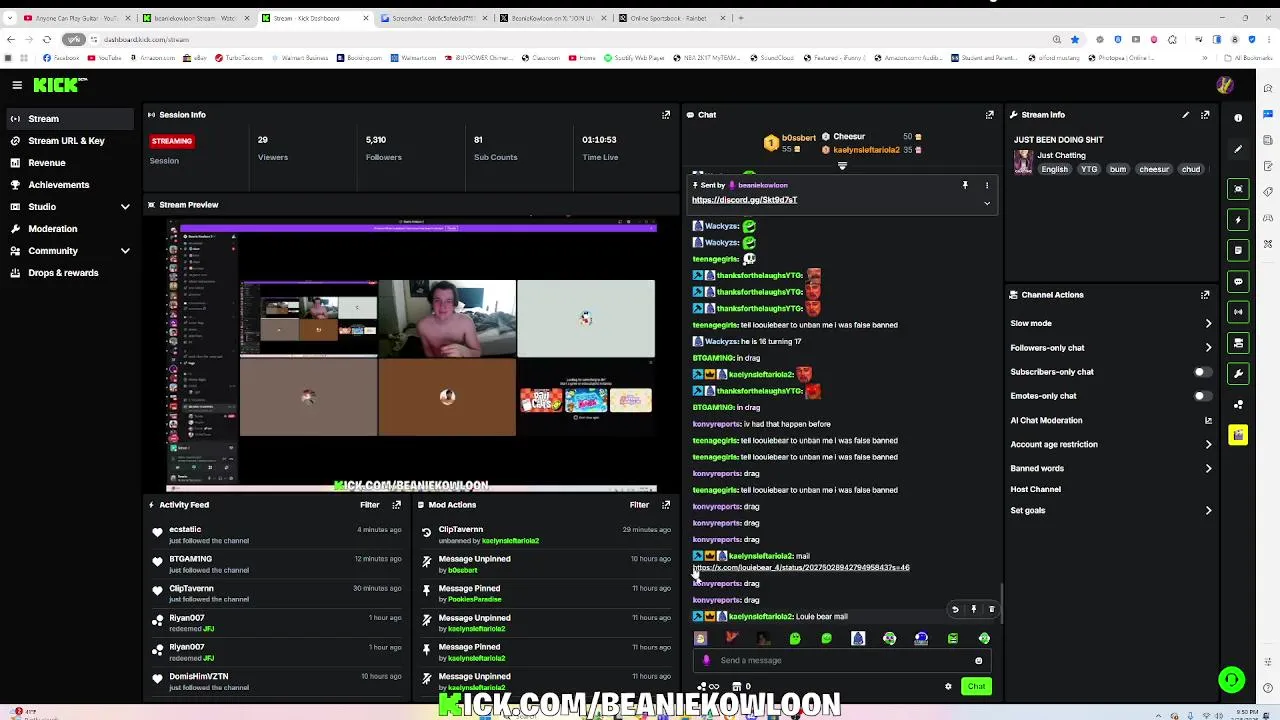Click Host Channel action
This screenshot has height=720, width=1280.
click(x=1036, y=489)
